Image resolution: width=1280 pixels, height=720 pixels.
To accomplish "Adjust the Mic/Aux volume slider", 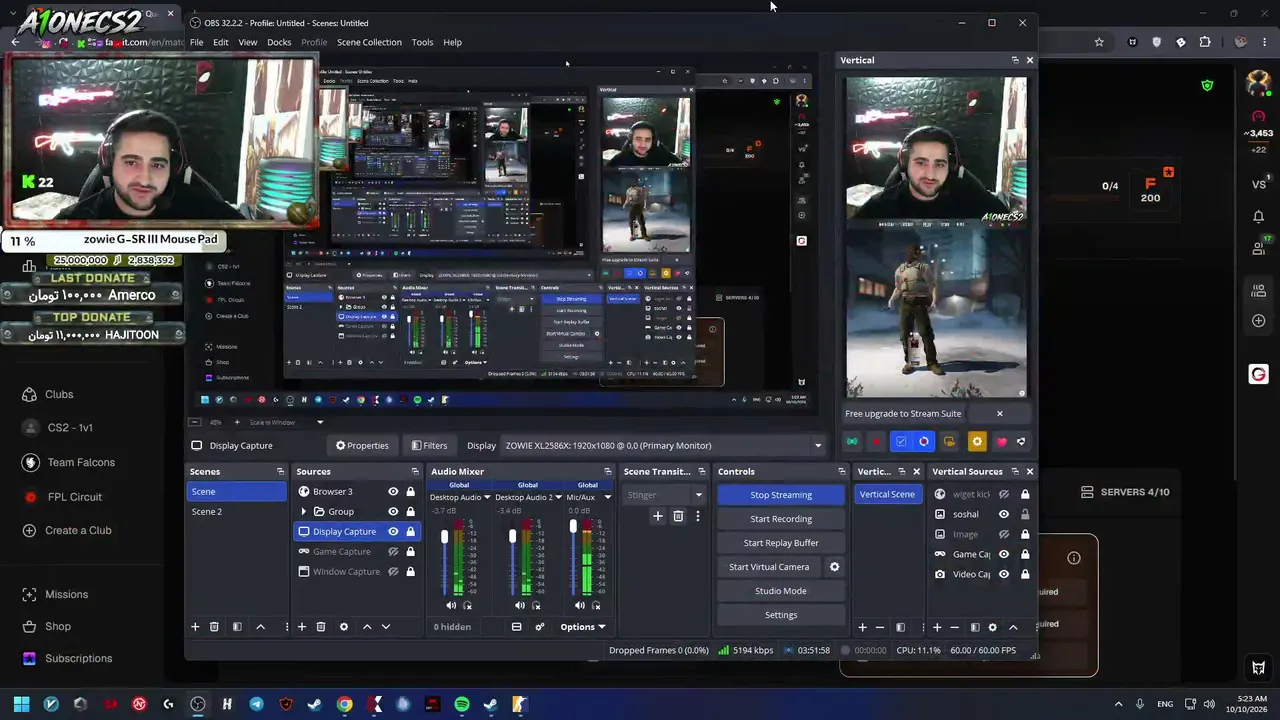I will 573,527.
